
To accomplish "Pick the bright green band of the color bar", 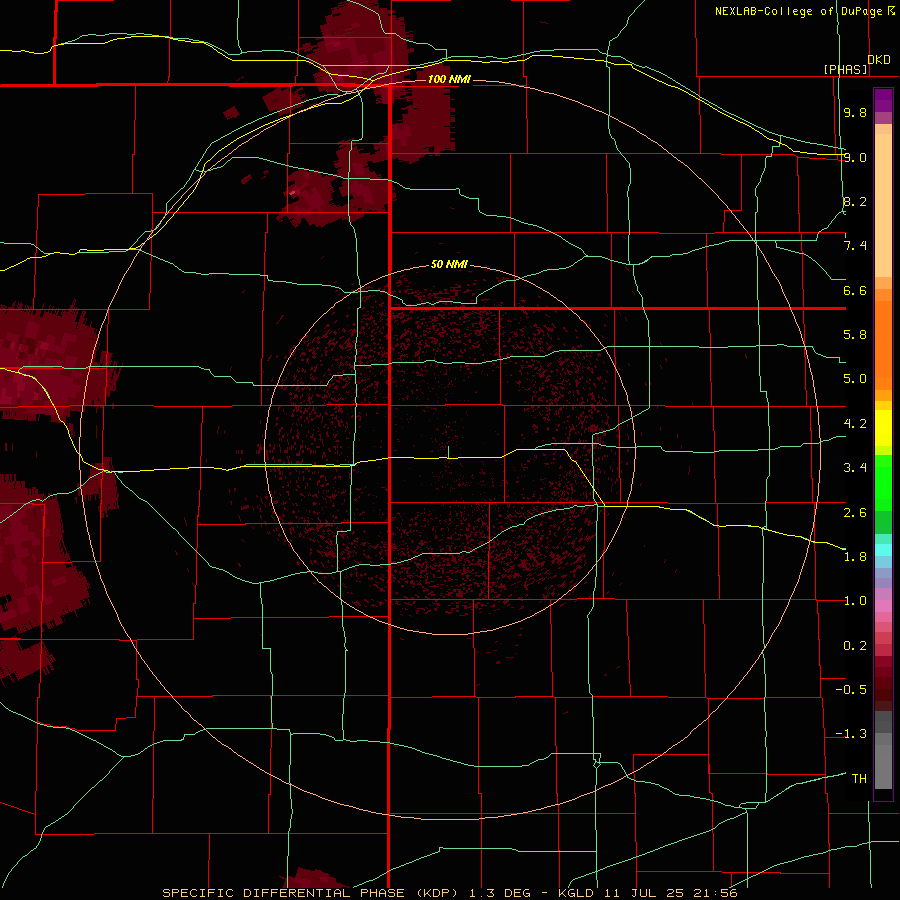I will (883, 482).
